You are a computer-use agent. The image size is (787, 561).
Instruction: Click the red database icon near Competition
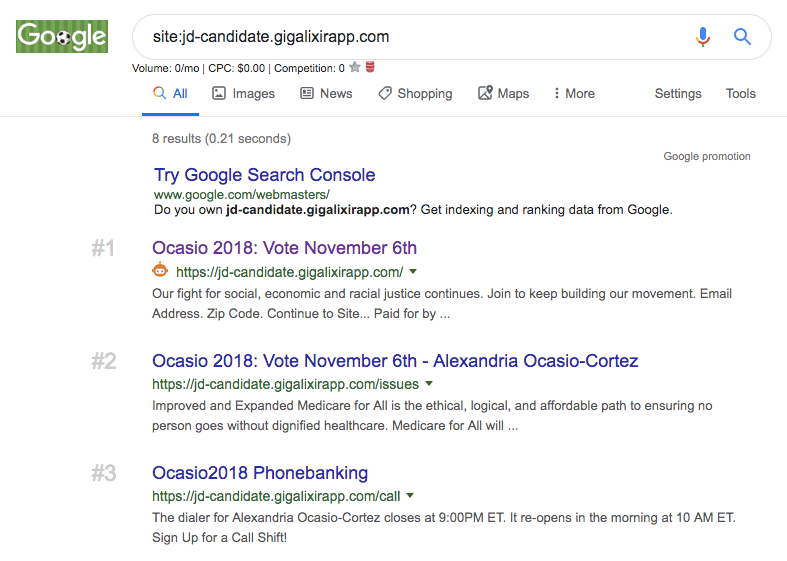[370, 68]
